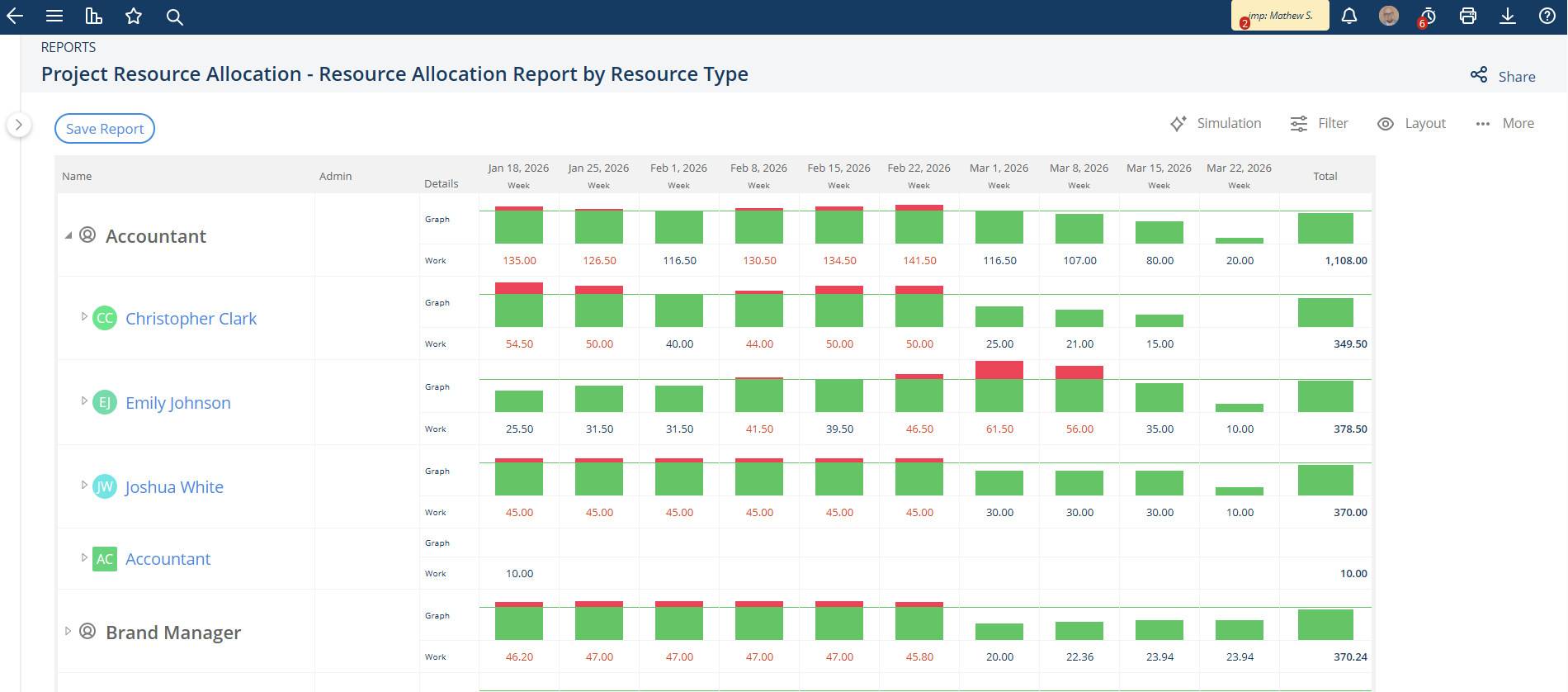Image resolution: width=1568 pixels, height=692 pixels.
Task: Click Emily Johnson's Mar 1 overallocated bar
Action: pos(999,371)
